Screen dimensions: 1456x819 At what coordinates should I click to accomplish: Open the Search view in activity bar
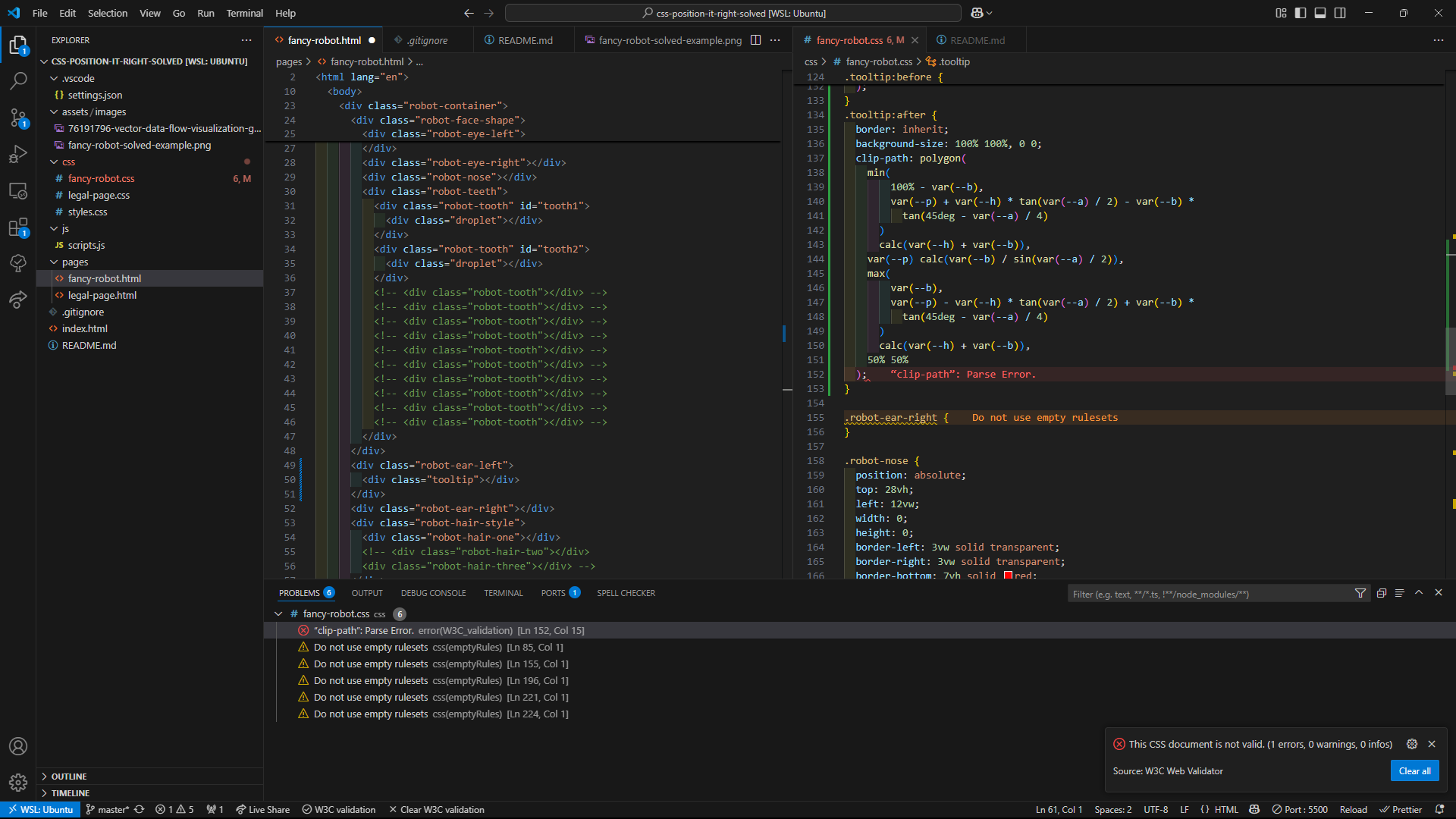point(18,81)
